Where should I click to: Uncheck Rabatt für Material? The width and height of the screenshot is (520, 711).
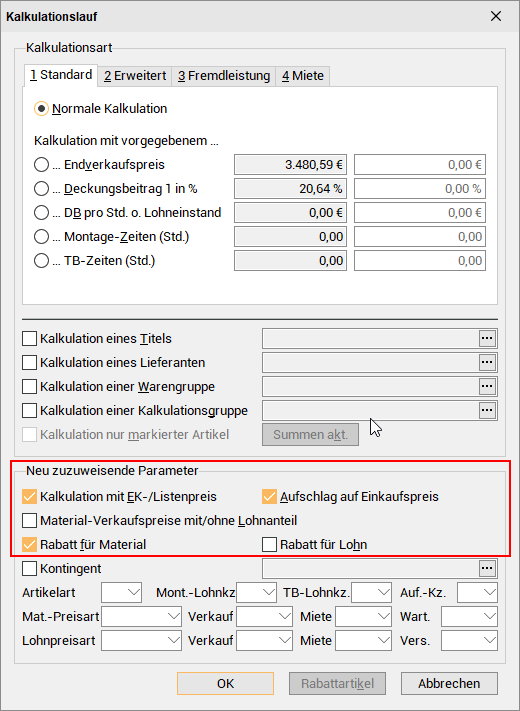[x=29, y=545]
